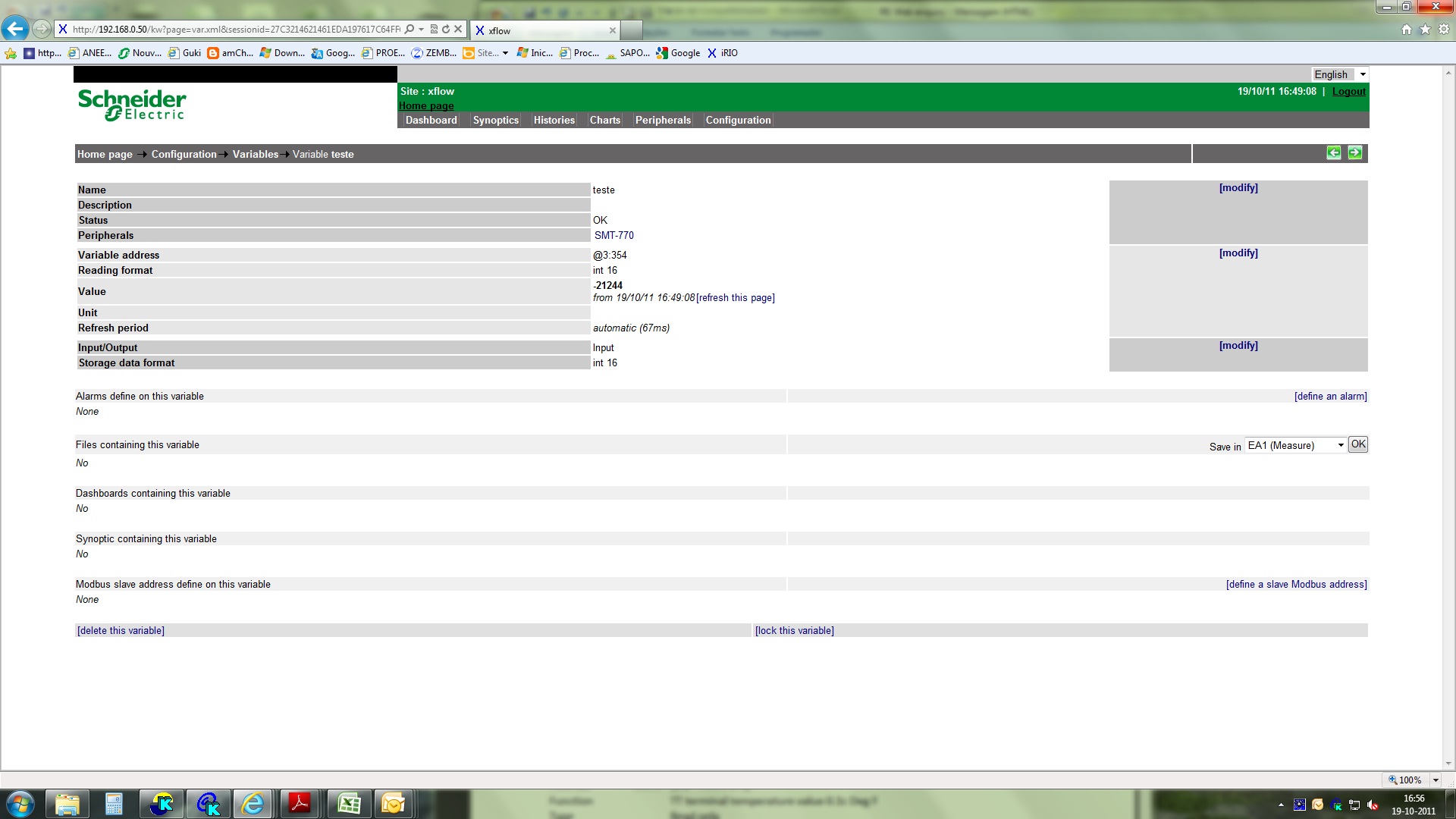Click the delete this variable link

click(x=121, y=631)
